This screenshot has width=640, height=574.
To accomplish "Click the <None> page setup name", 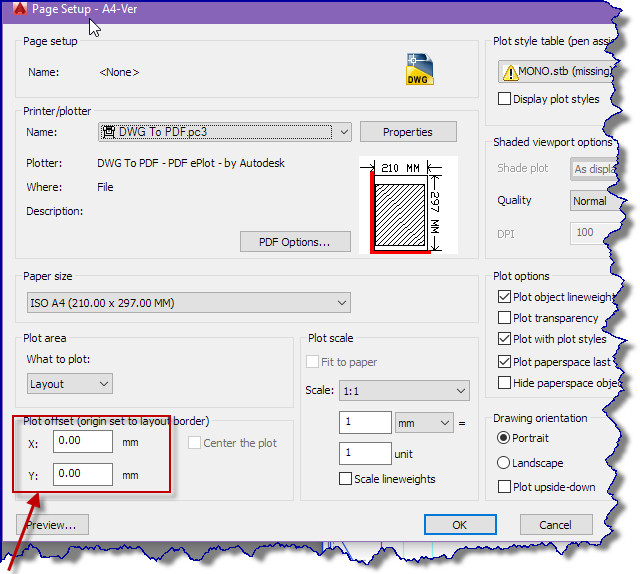I will tap(119, 72).
